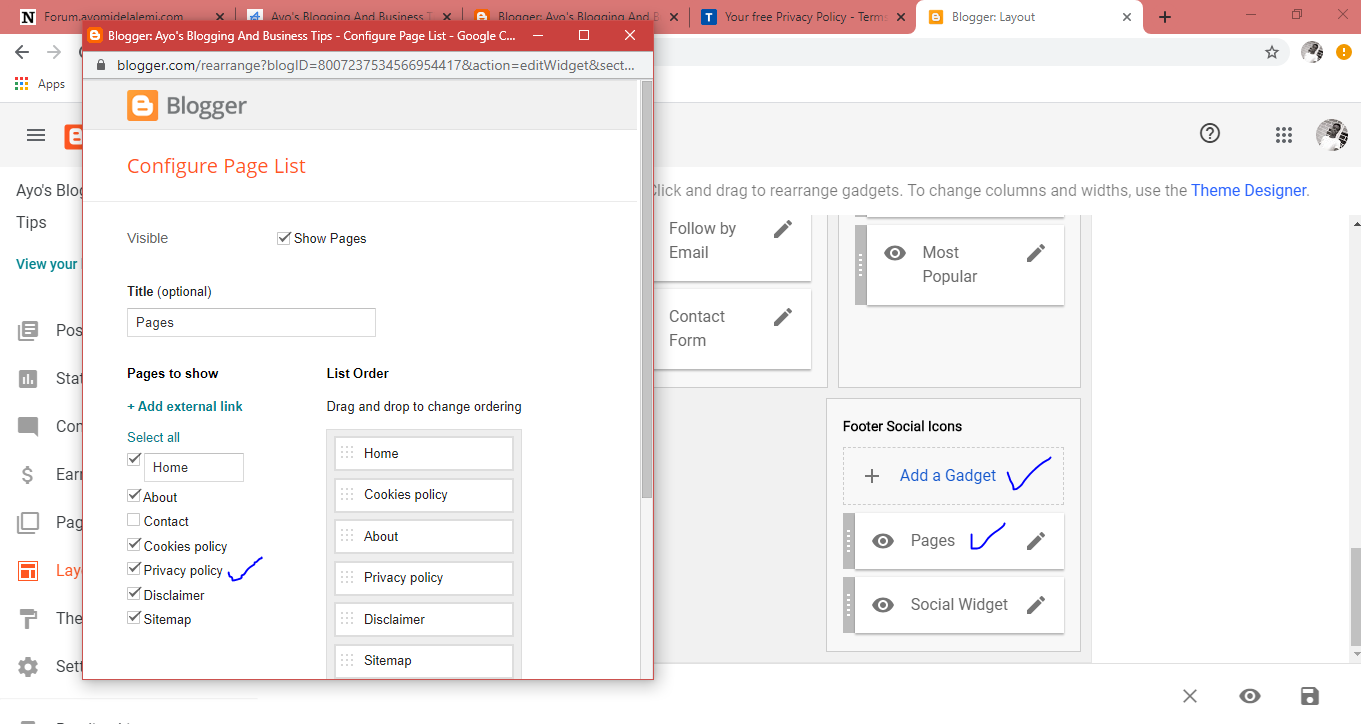The height and width of the screenshot is (724, 1361).
Task: Click the Google account avatar on the Blogger page
Action: (x=1332, y=135)
